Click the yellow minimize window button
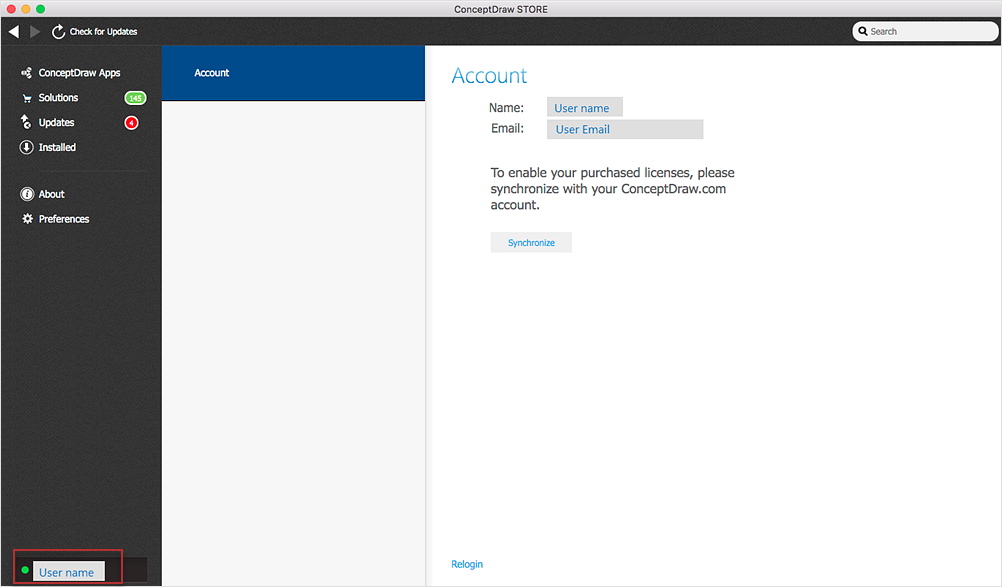Viewport: 1002px width, 587px height. (26, 9)
